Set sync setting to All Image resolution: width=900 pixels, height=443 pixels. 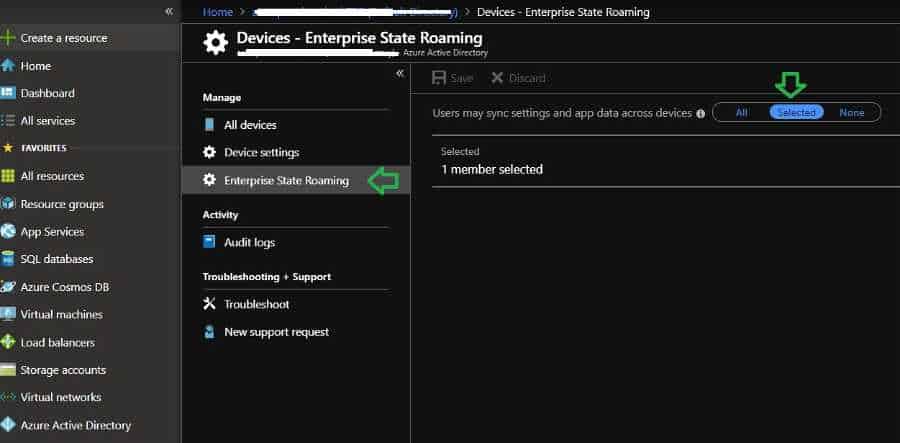(x=742, y=112)
